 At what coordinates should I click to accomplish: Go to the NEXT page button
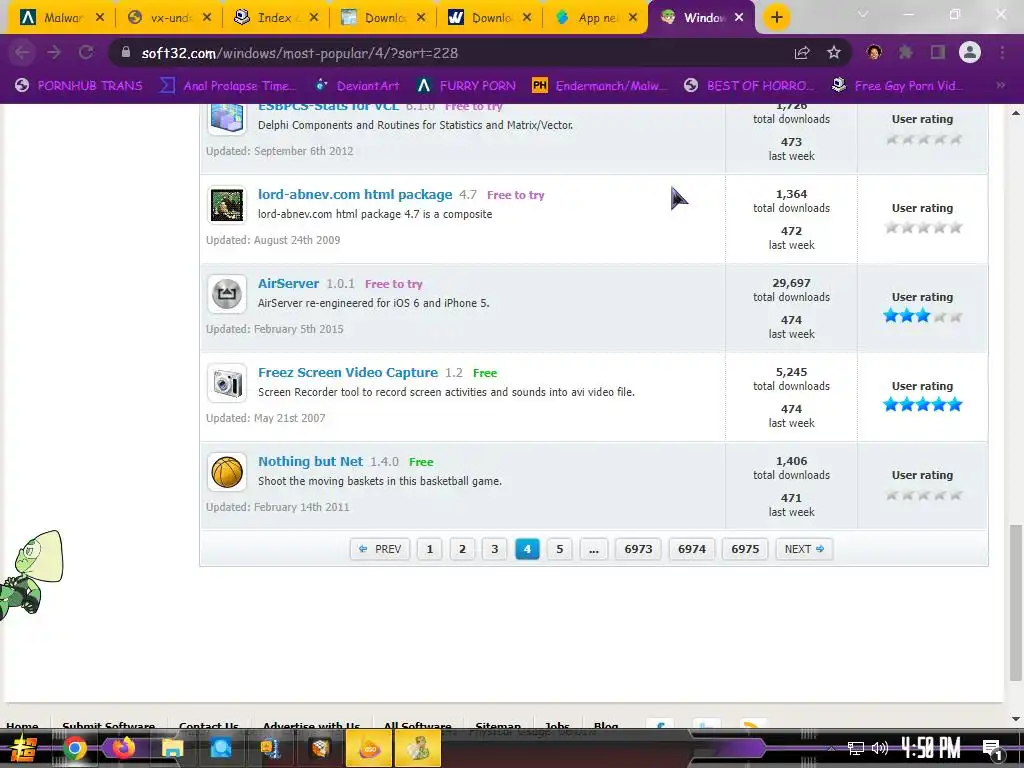(804, 549)
